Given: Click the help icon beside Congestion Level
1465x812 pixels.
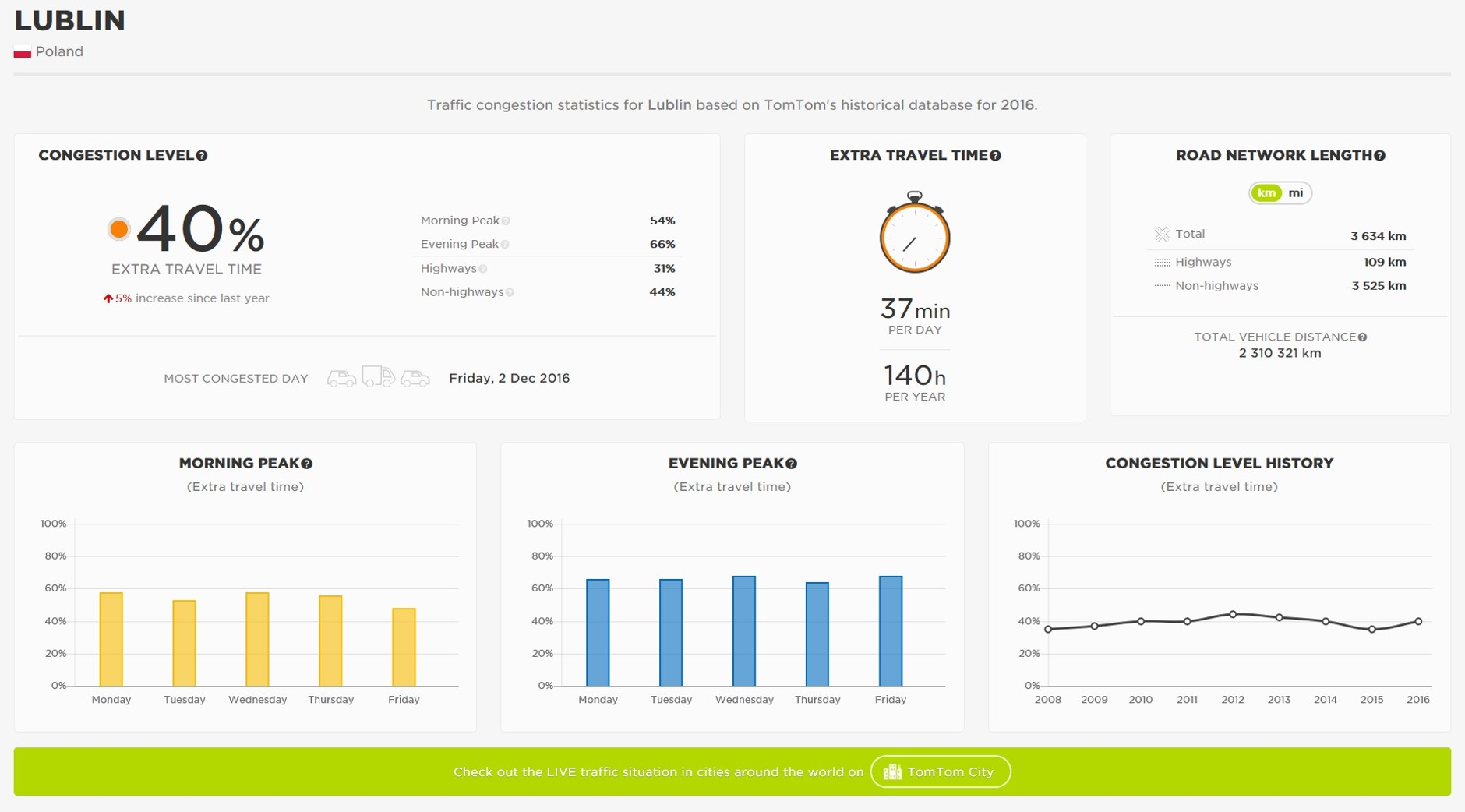Looking at the screenshot, I should click(x=202, y=156).
